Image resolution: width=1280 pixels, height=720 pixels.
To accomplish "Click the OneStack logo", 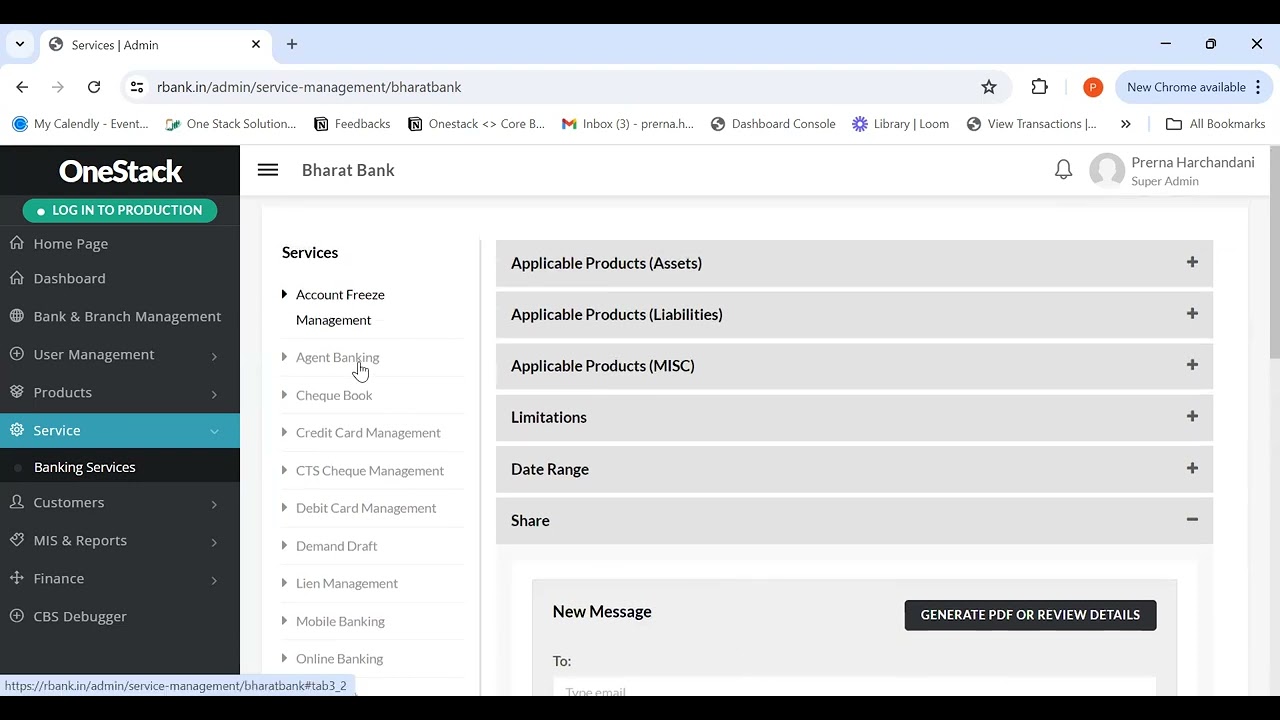I will click(120, 171).
